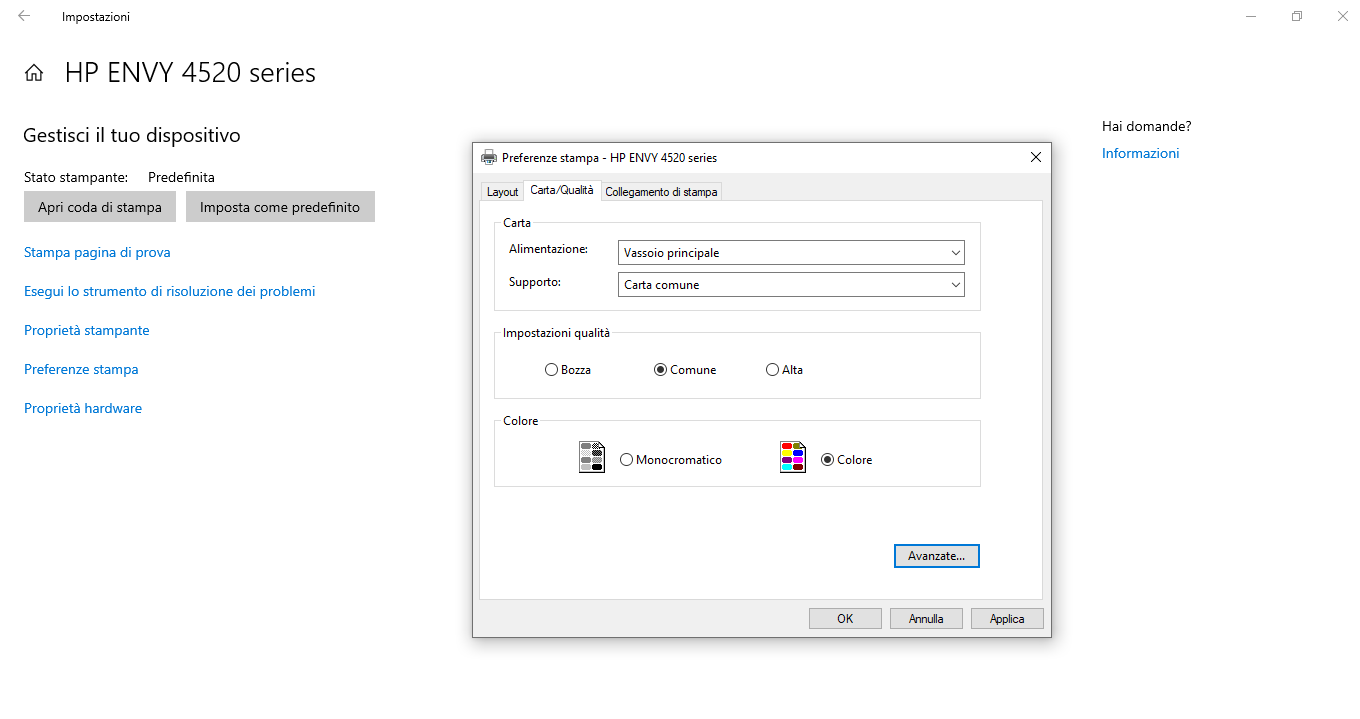This screenshot has width=1360, height=719.
Task: Open Apri coda di stampa
Action: tap(100, 207)
